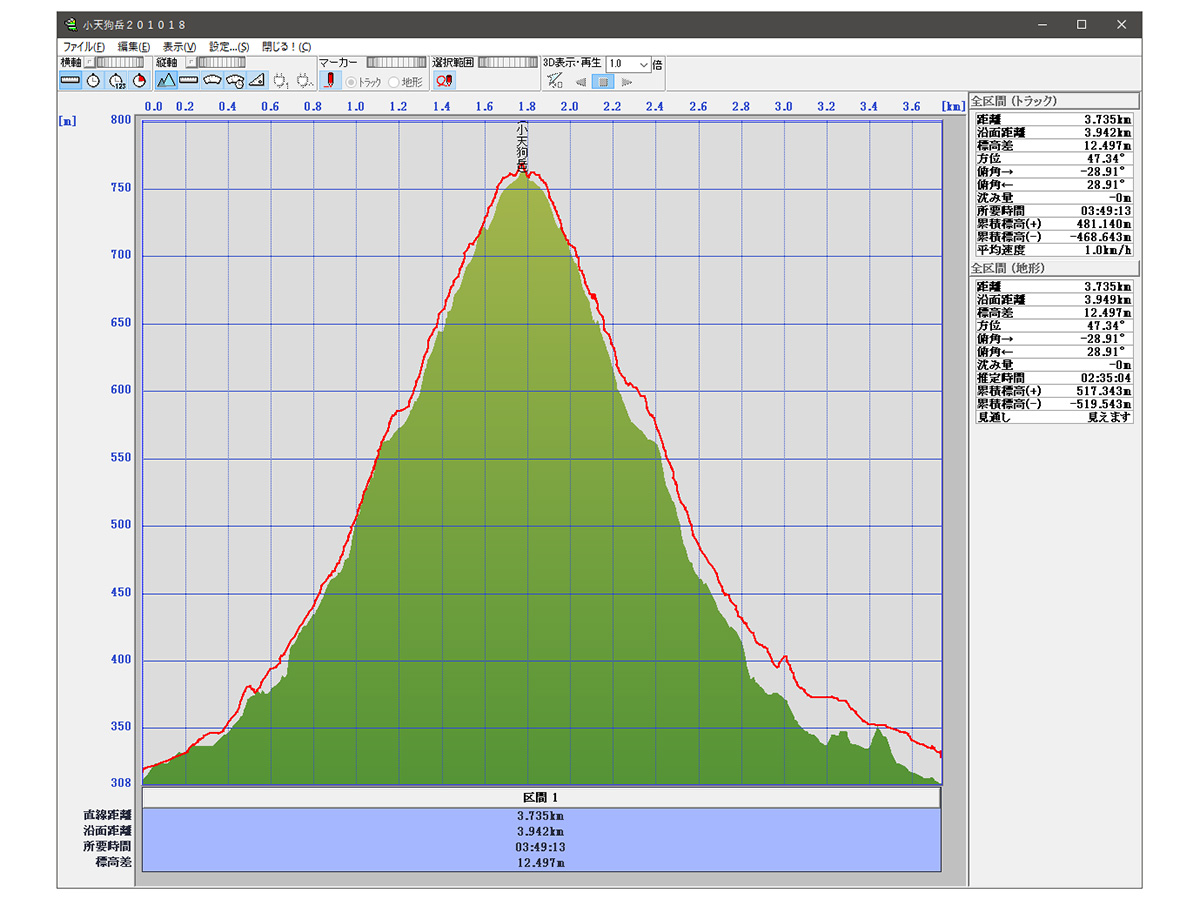Open the 表示(V) menu
Viewport: 1200px width, 900px height.
(x=180, y=47)
